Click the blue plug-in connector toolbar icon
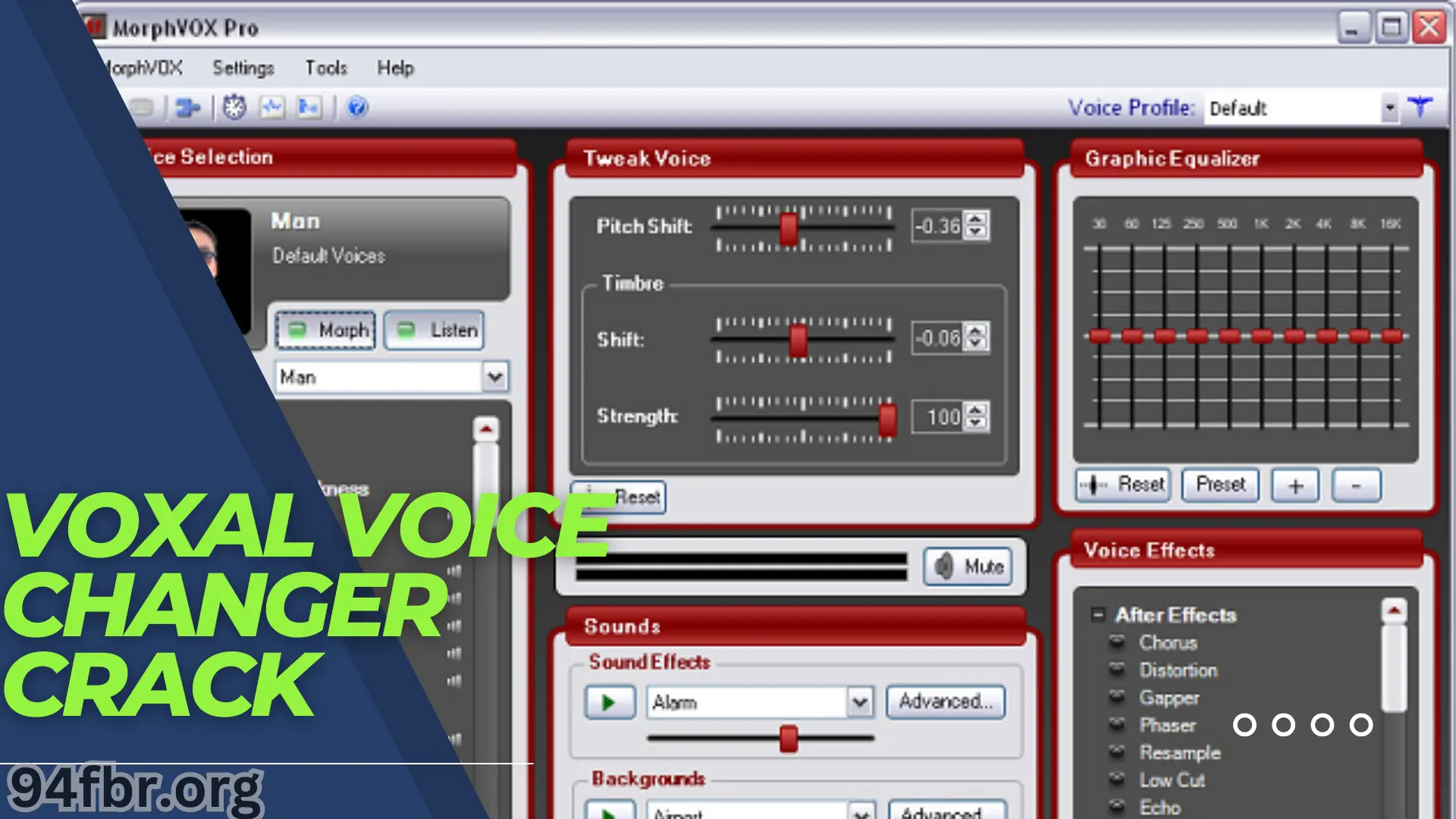 coord(187,108)
